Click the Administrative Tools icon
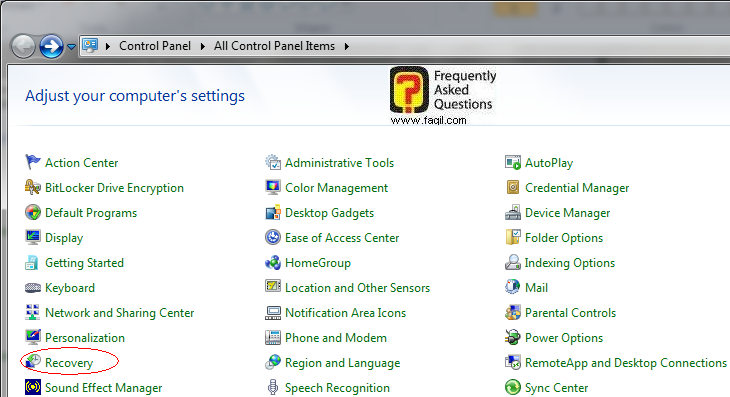Viewport: 730px width, 397px height. (x=273, y=162)
